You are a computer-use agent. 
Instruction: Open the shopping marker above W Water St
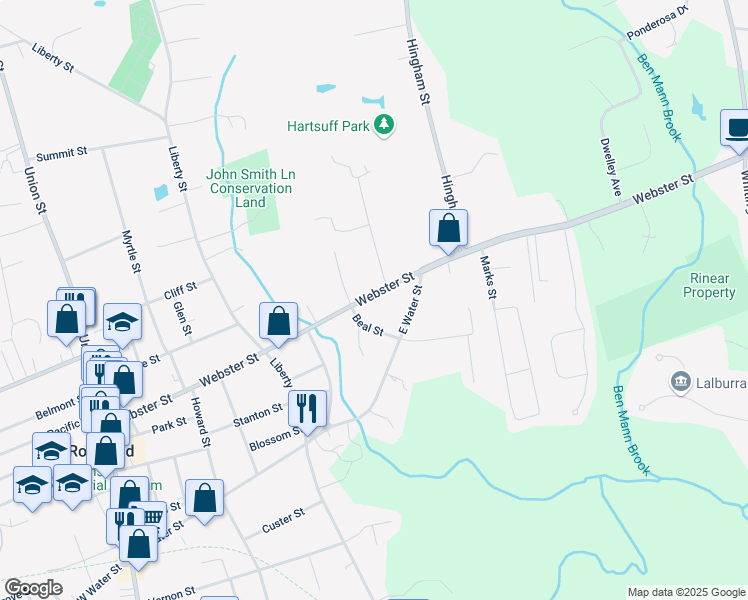138,546
